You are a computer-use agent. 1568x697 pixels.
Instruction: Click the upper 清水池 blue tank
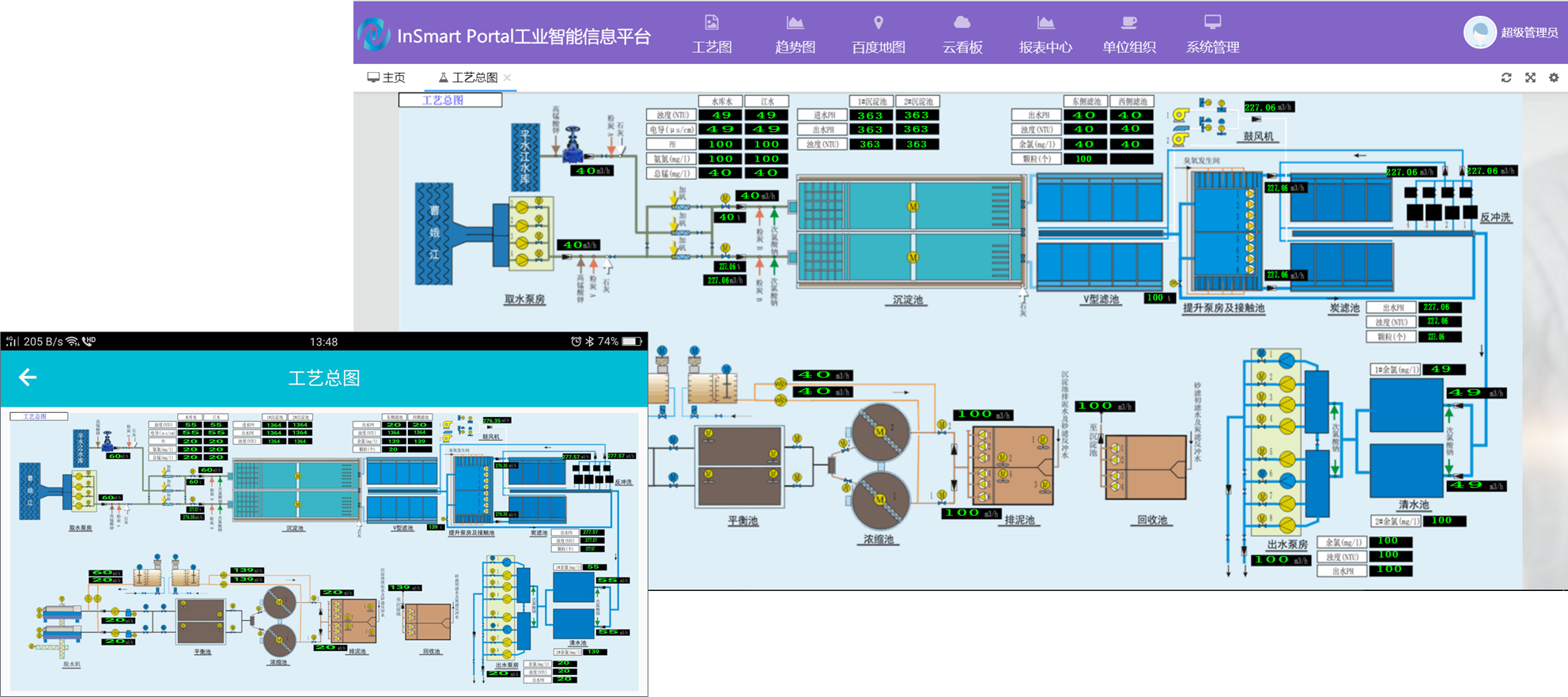click(1406, 406)
